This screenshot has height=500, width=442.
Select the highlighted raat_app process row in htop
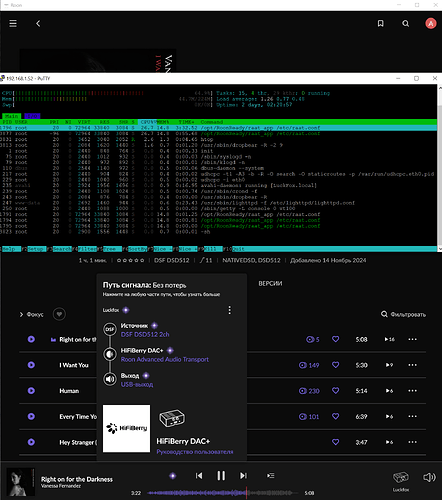click(219, 128)
